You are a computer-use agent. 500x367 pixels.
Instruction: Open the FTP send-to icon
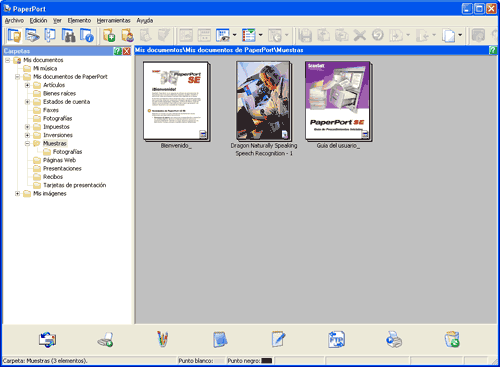tap(336, 339)
